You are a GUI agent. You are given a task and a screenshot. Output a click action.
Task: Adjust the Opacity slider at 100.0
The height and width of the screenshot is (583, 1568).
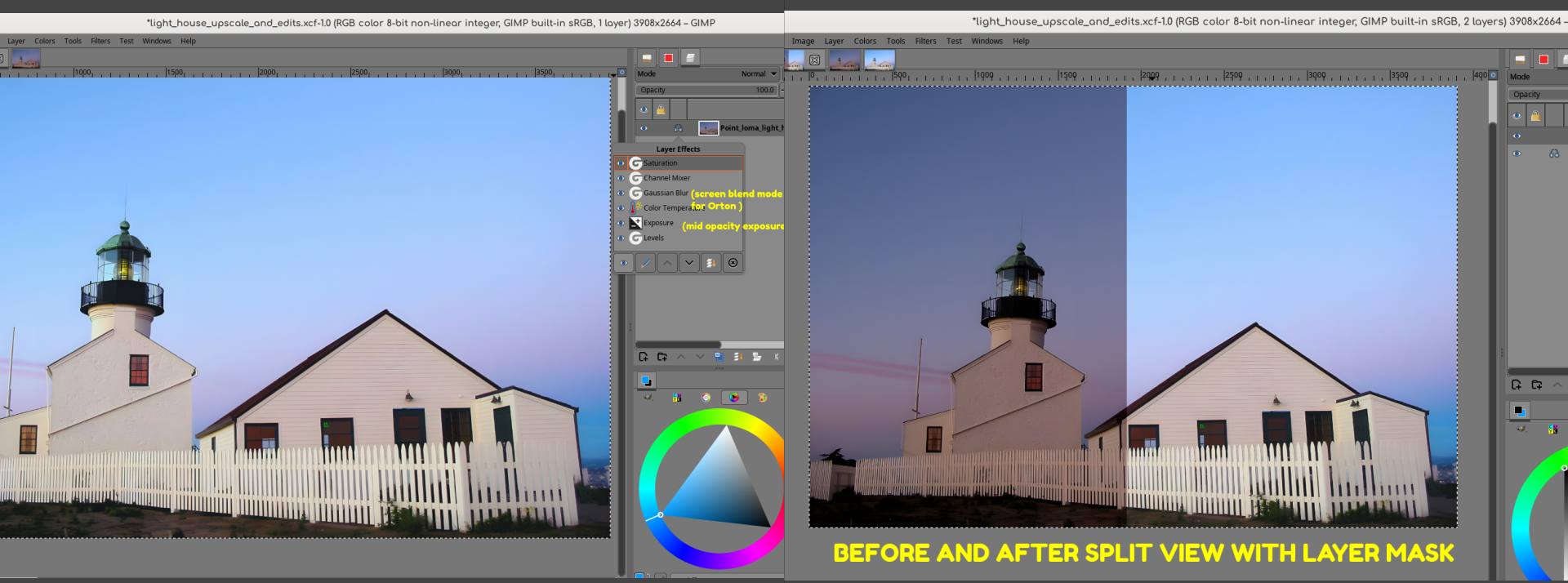click(707, 91)
